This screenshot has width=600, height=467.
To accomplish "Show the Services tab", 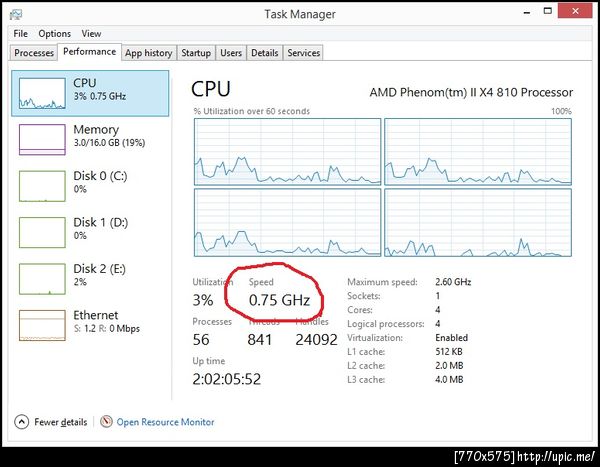I will click(x=304, y=53).
